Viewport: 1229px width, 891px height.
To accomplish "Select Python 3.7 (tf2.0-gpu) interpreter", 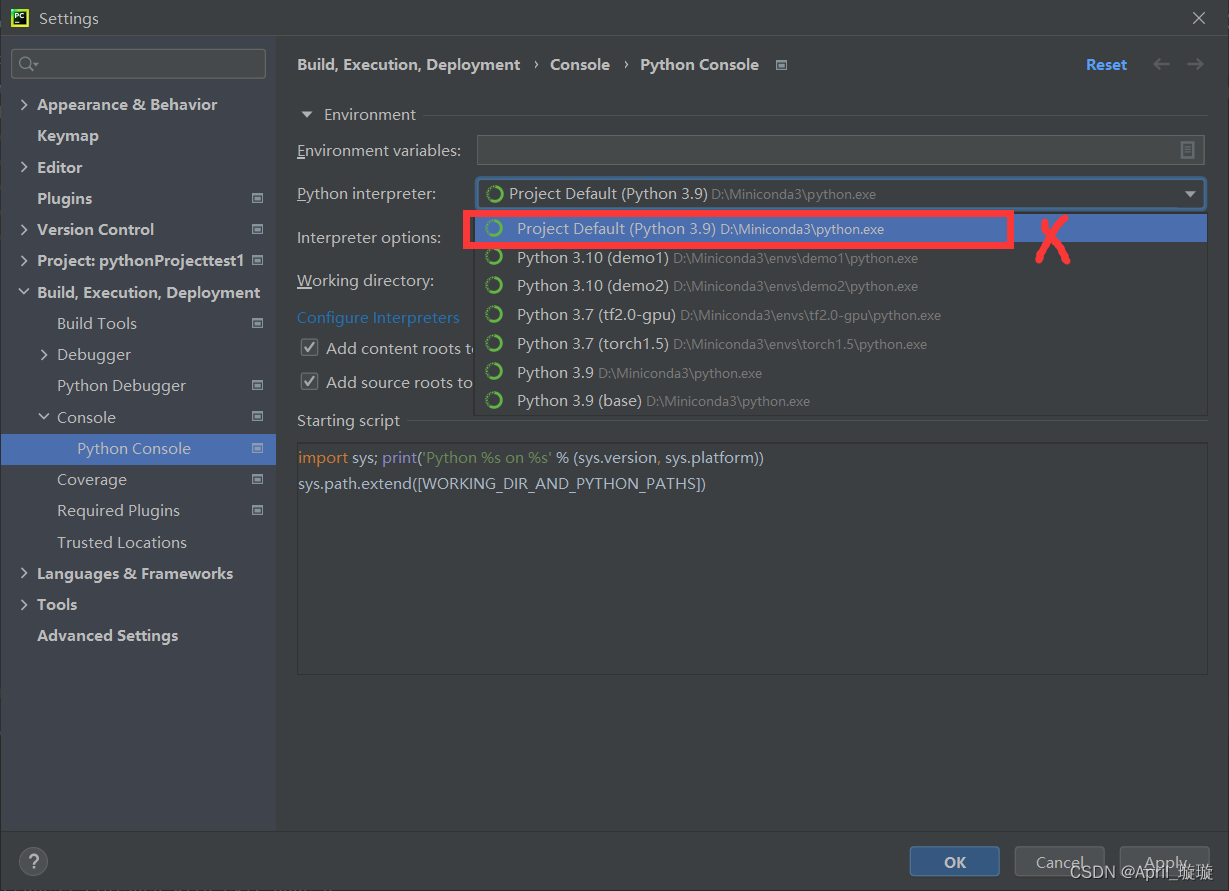I will 840,315.
